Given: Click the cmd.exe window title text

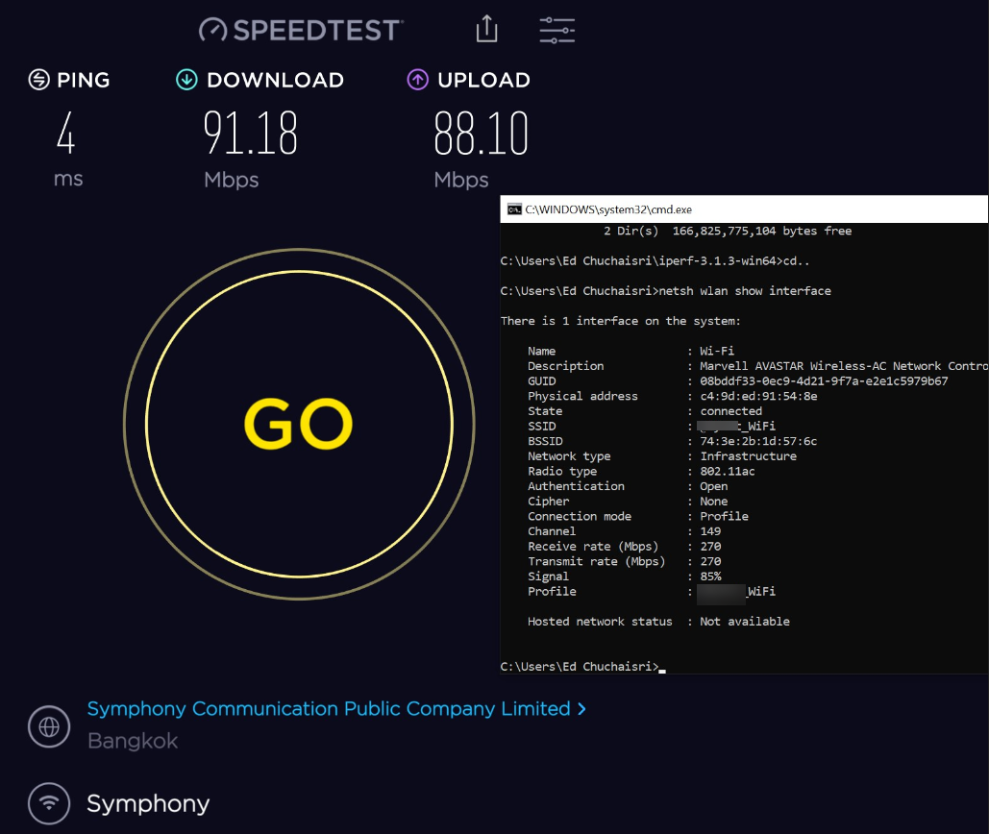Looking at the screenshot, I should coord(609,209).
